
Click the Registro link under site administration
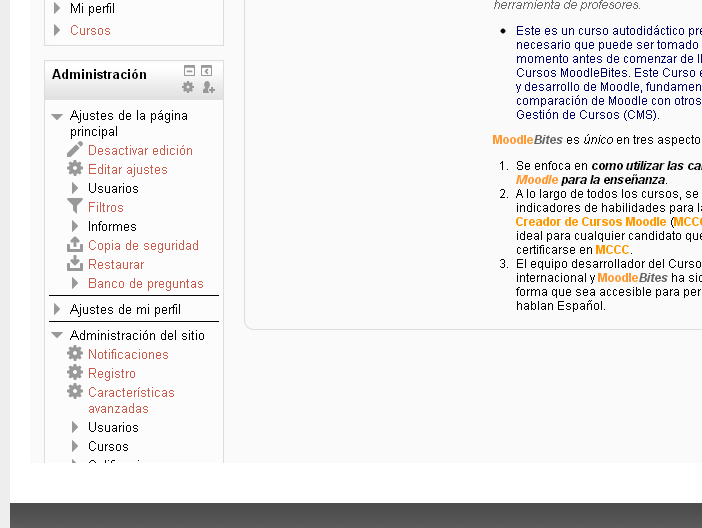[111, 373]
